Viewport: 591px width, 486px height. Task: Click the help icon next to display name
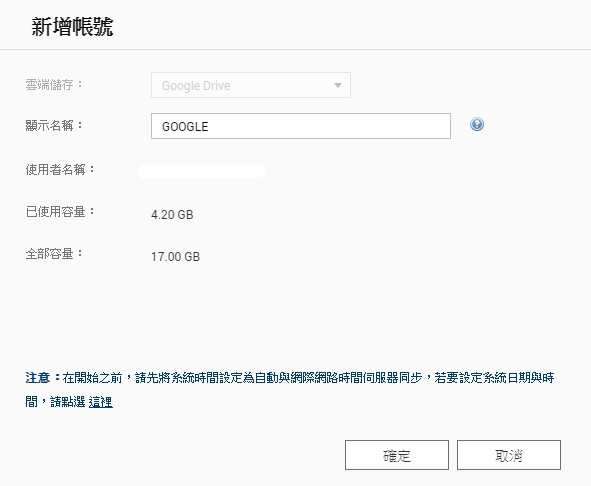(x=477, y=124)
